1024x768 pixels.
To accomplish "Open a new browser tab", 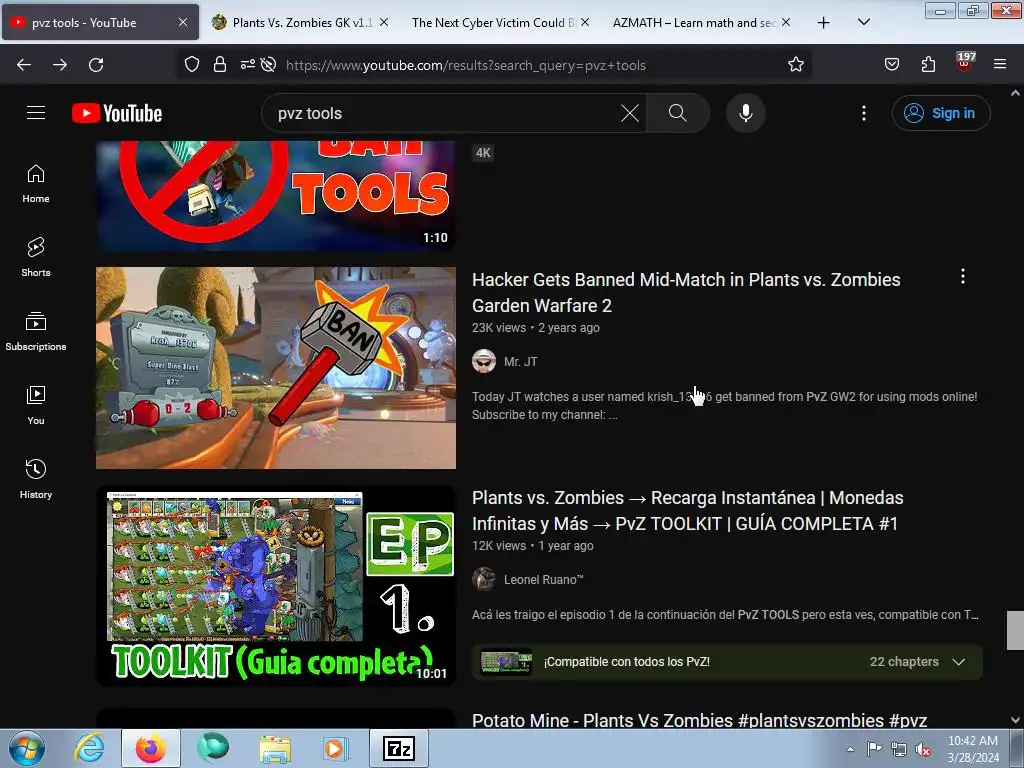I will tap(824, 23).
